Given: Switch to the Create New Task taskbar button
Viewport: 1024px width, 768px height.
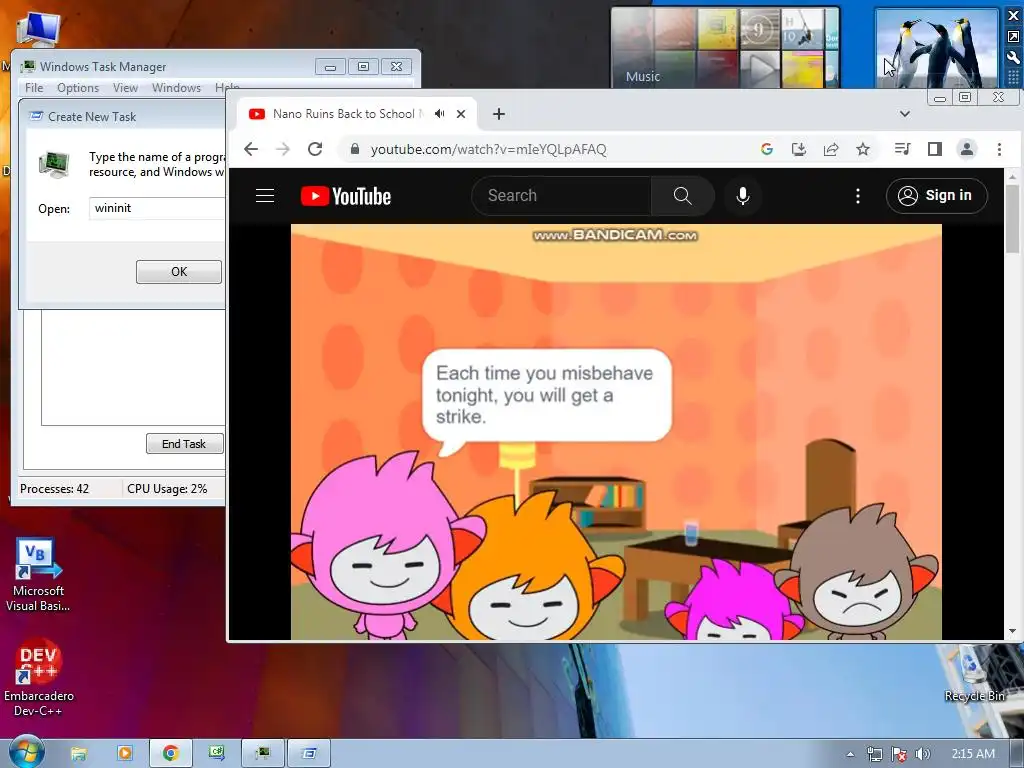Looking at the screenshot, I should tap(309, 754).
